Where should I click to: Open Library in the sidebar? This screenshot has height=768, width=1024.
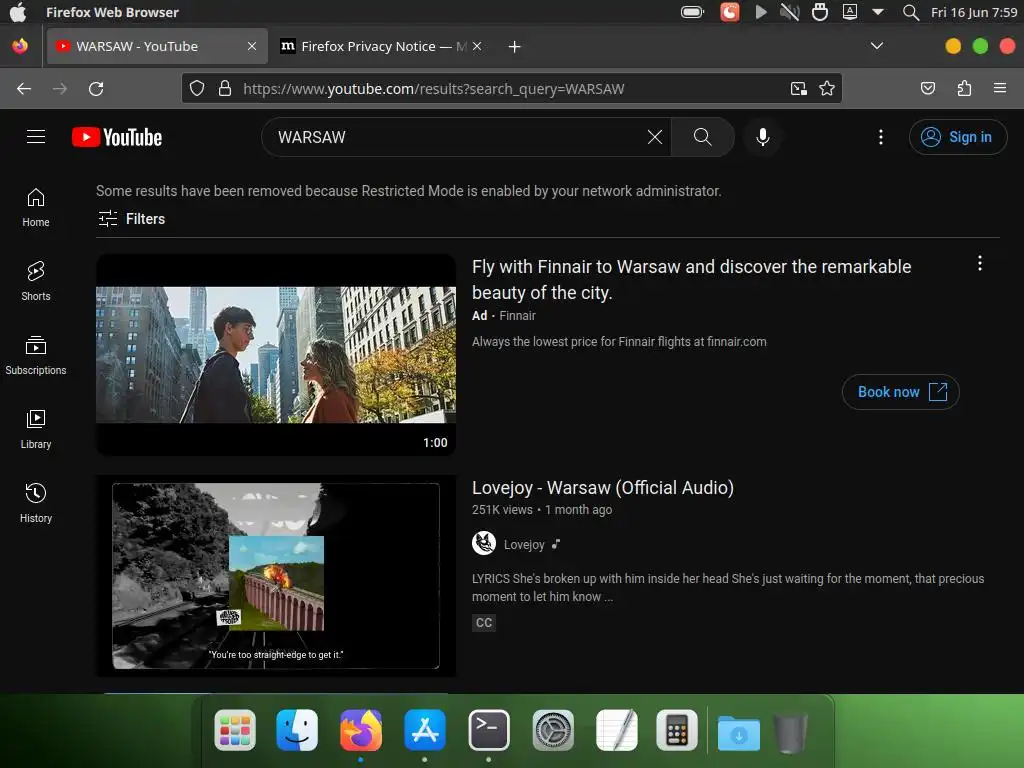click(x=36, y=429)
